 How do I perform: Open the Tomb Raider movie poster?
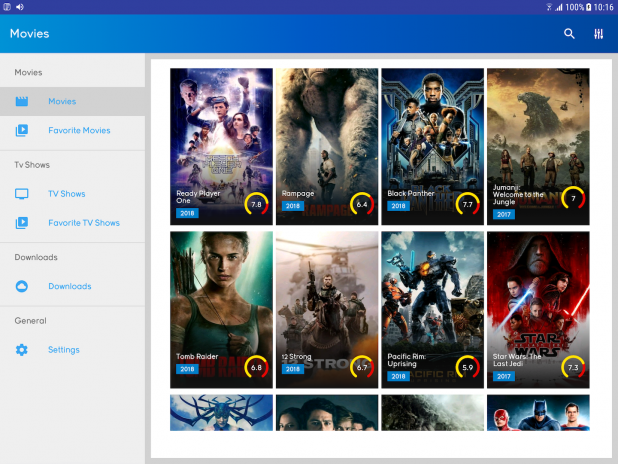click(221, 309)
